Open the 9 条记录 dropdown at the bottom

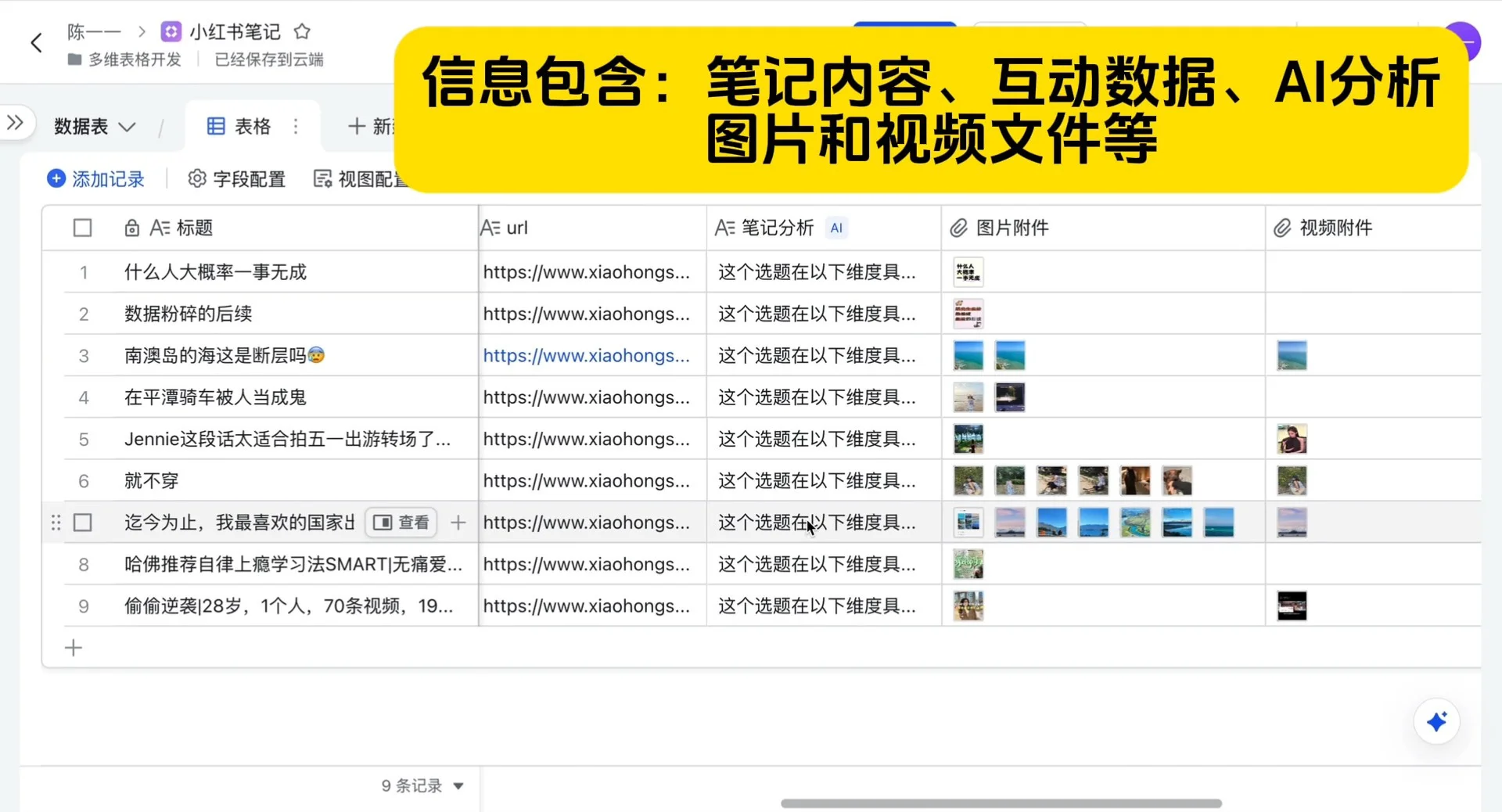coord(422,786)
